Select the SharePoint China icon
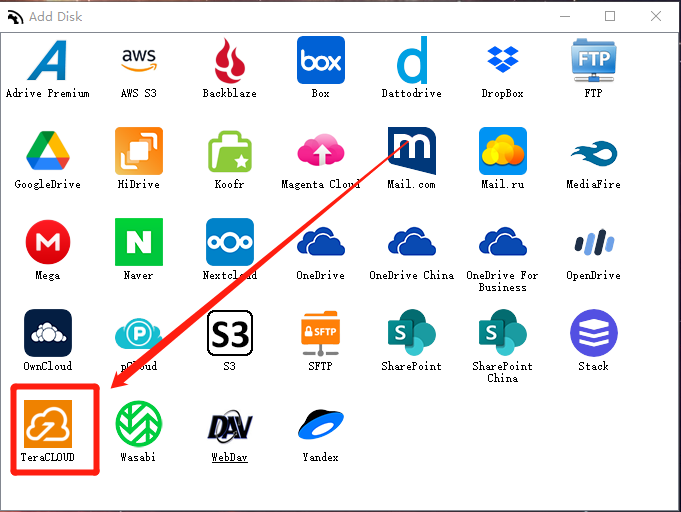The image size is (681, 512). [502, 333]
